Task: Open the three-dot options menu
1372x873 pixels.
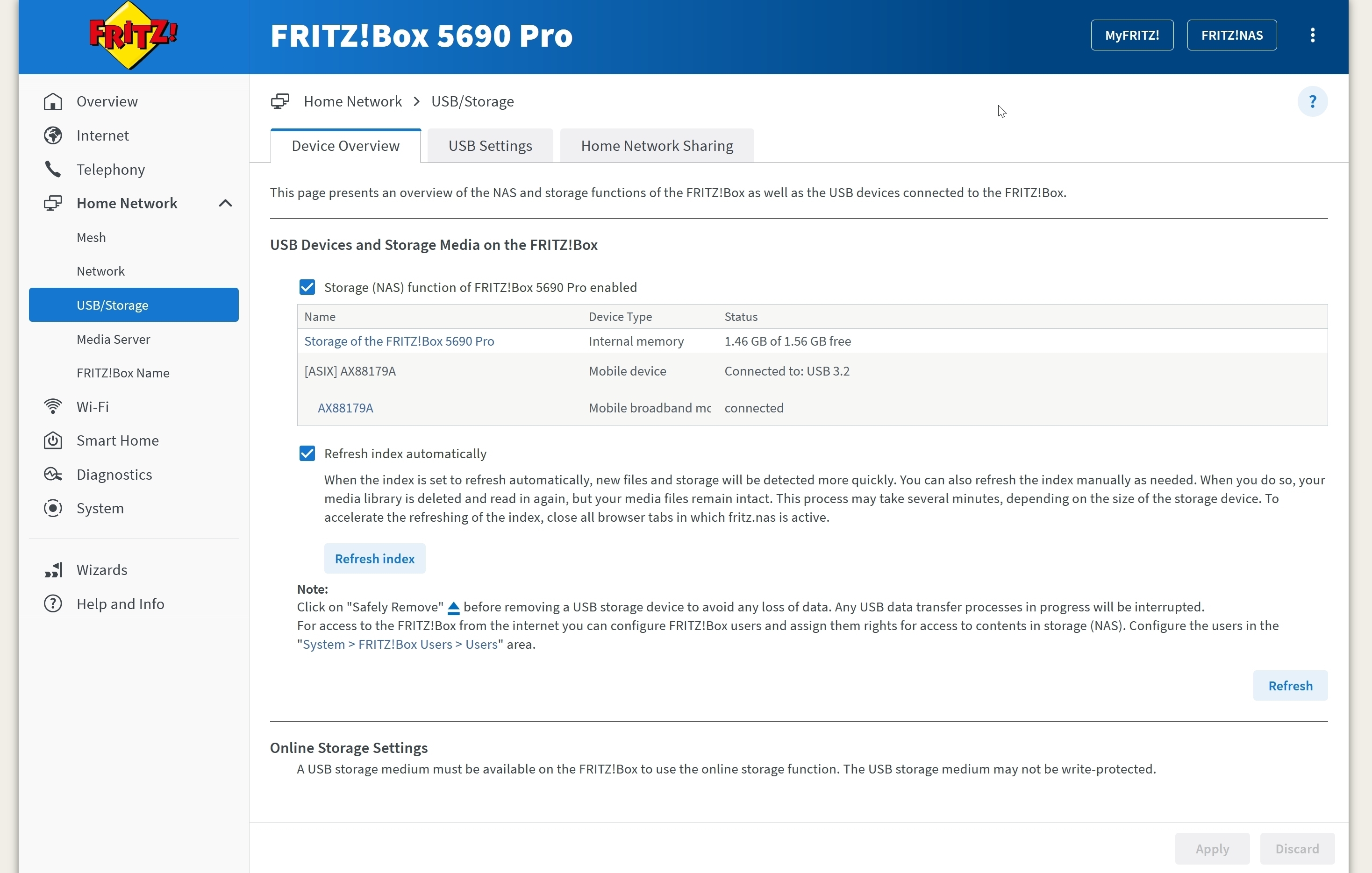Action: (1313, 35)
